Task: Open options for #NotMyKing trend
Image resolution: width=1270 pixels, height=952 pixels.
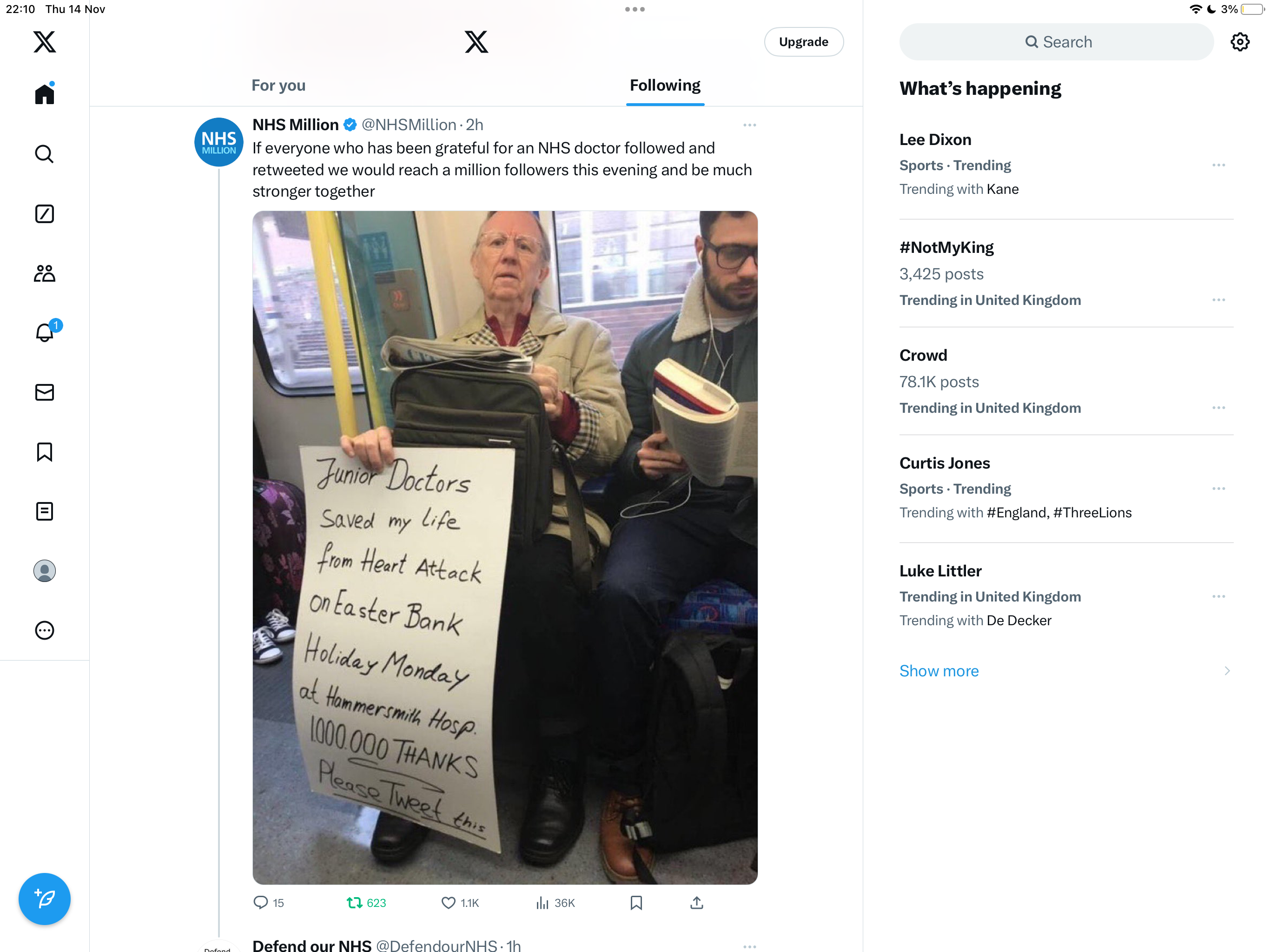Action: [x=1219, y=300]
